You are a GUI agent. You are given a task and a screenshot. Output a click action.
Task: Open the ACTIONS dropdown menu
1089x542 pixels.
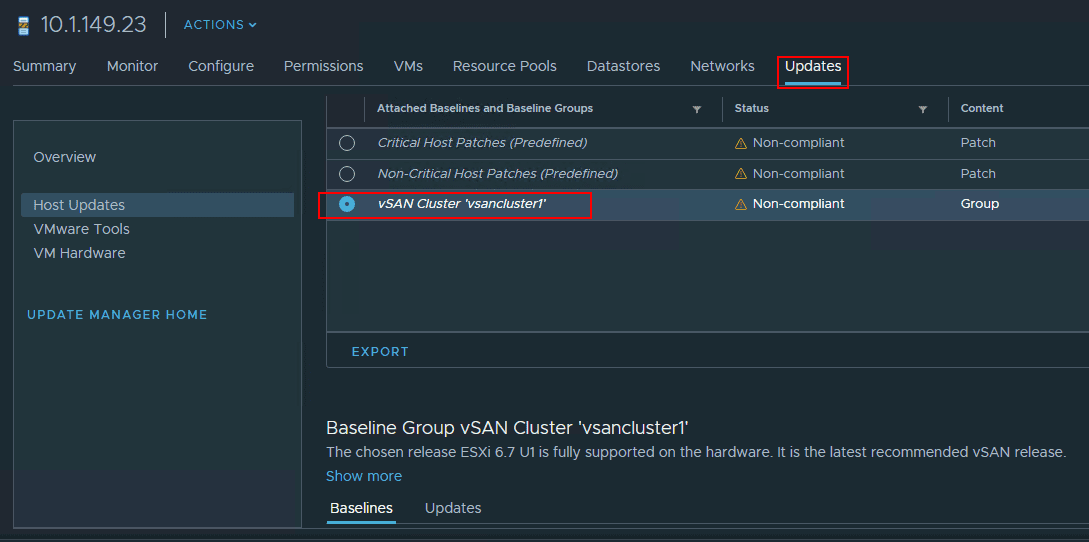coord(220,25)
